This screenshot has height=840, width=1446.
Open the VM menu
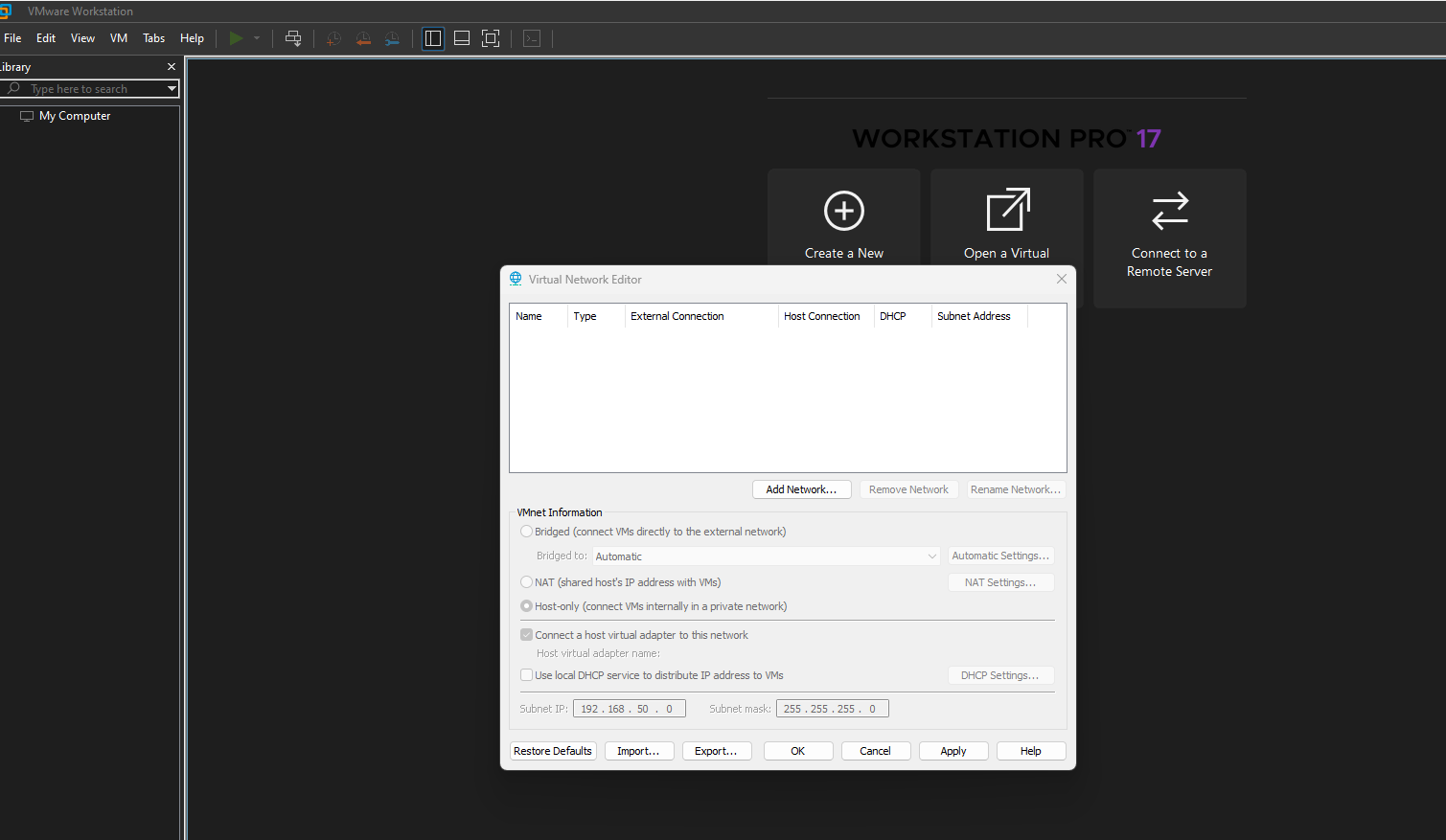pos(119,38)
